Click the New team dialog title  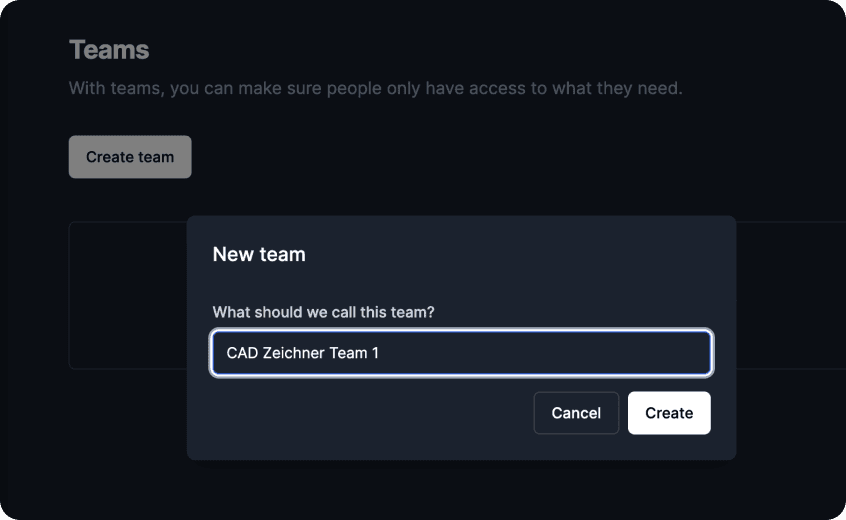[259, 254]
